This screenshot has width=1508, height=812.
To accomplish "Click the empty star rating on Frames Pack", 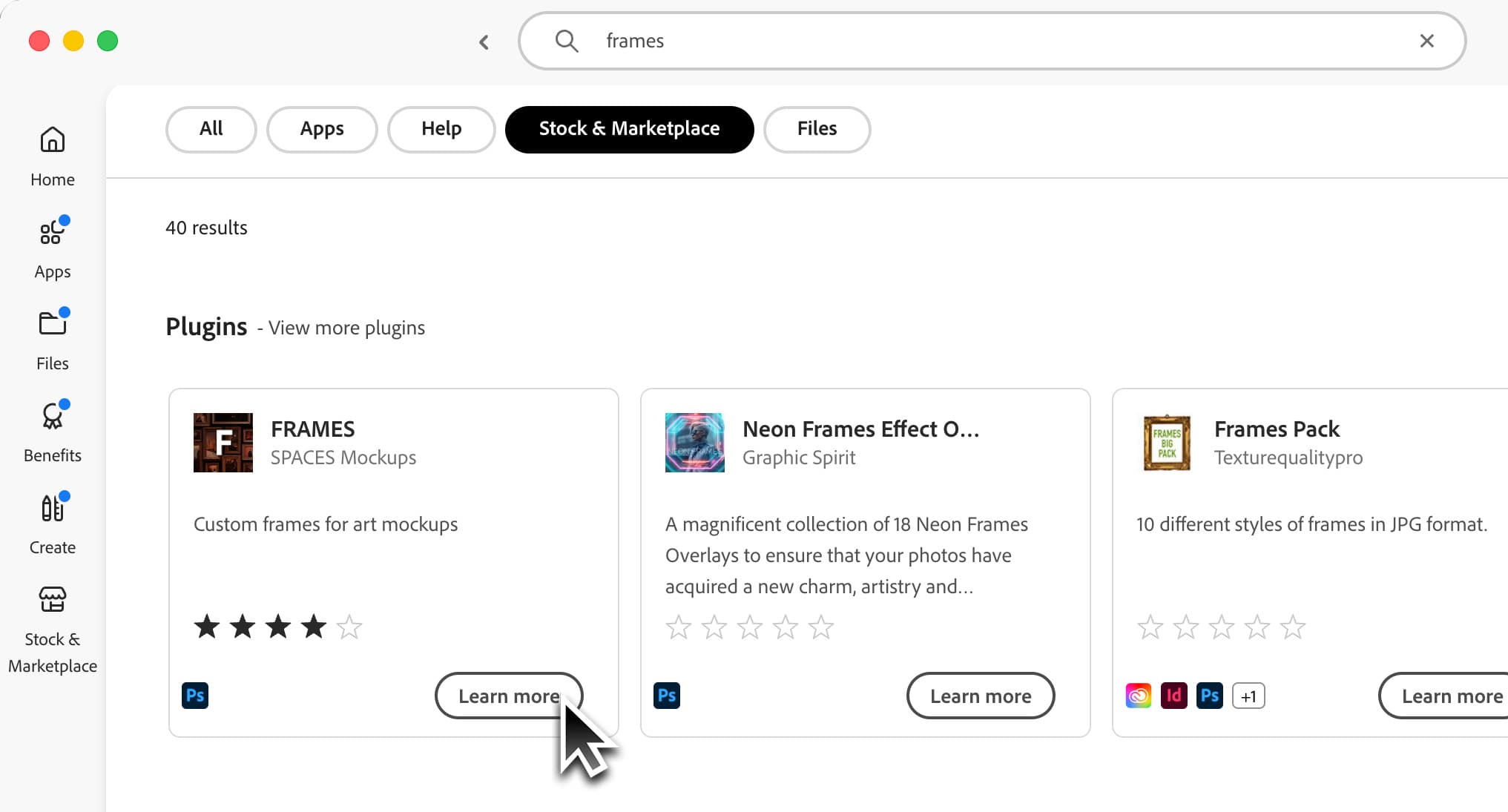I will pos(1222,627).
